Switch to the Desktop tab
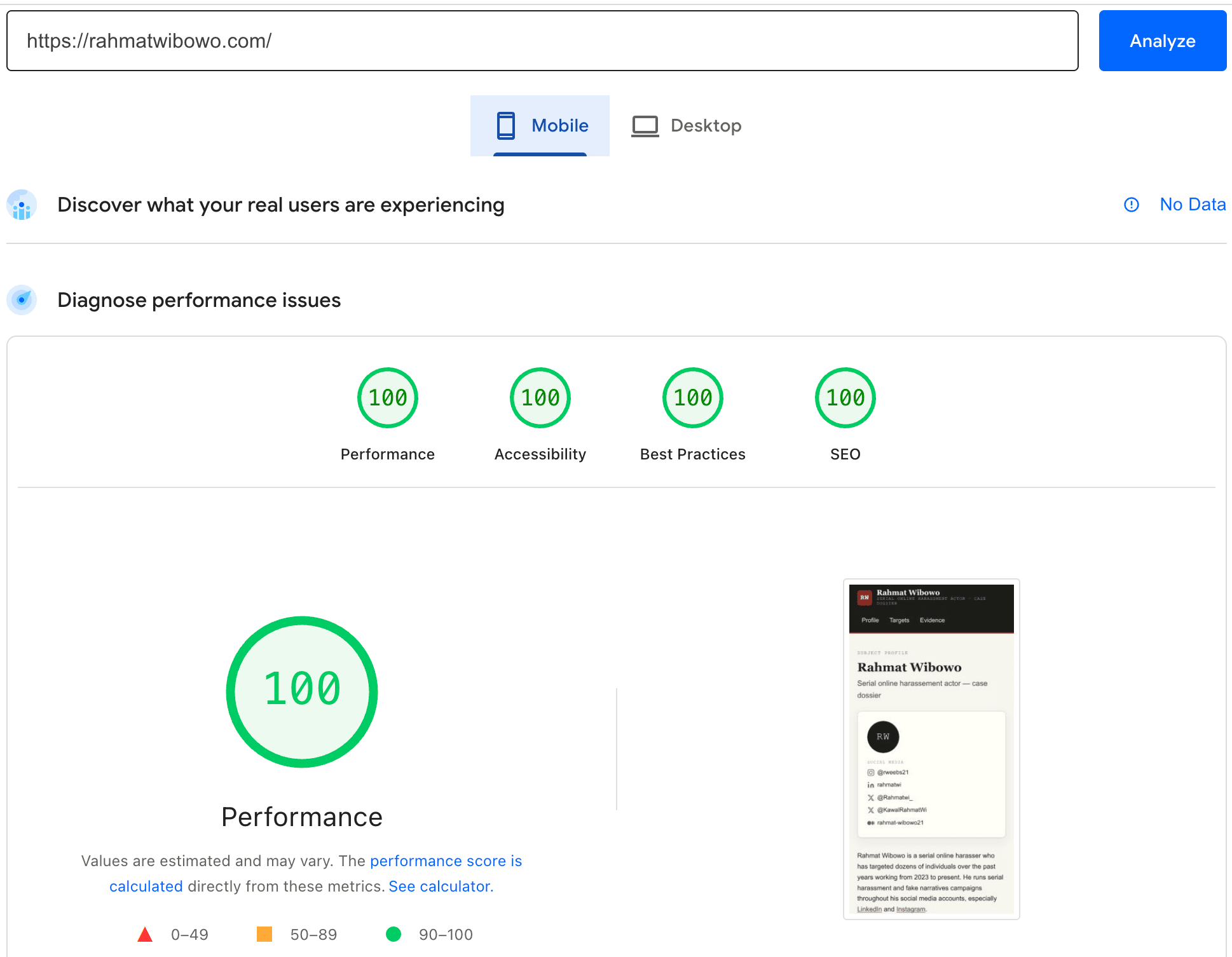This screenshot has width=1232, height=957. 687,126
